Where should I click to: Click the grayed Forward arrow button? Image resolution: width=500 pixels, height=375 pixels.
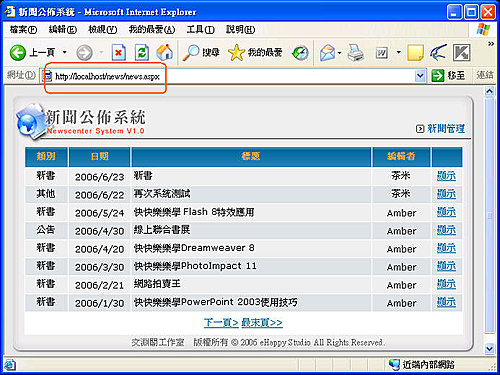(84, 53)
